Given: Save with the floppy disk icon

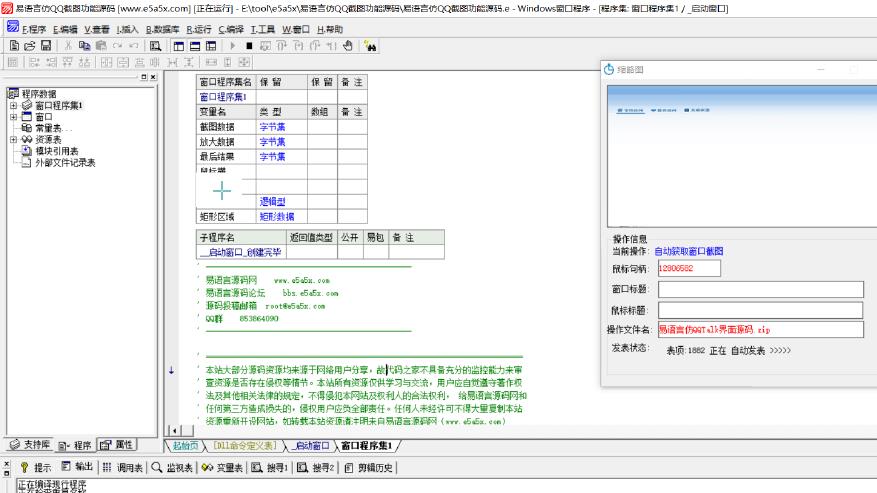Looking at the screenshot, I should tap(46, 45).
